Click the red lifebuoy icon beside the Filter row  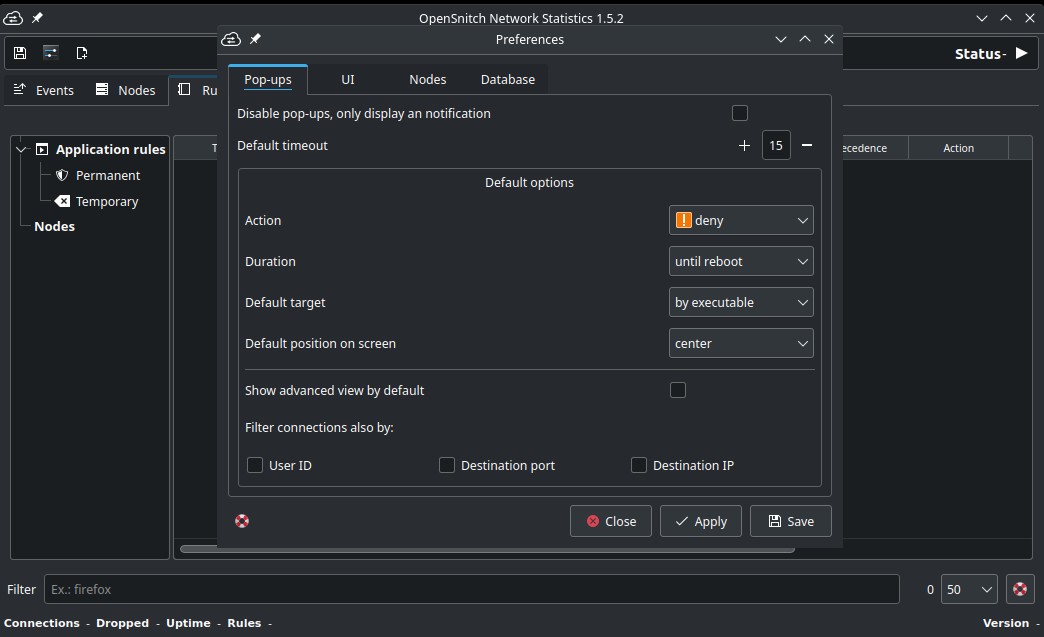coord(1019,589)
